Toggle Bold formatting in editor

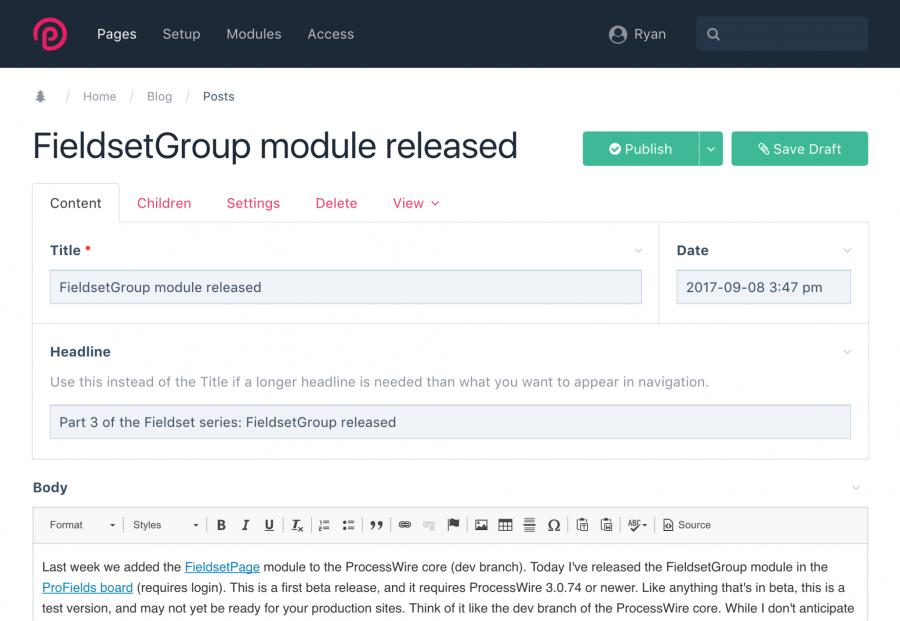pyautogui.click(x=221, y=525)
